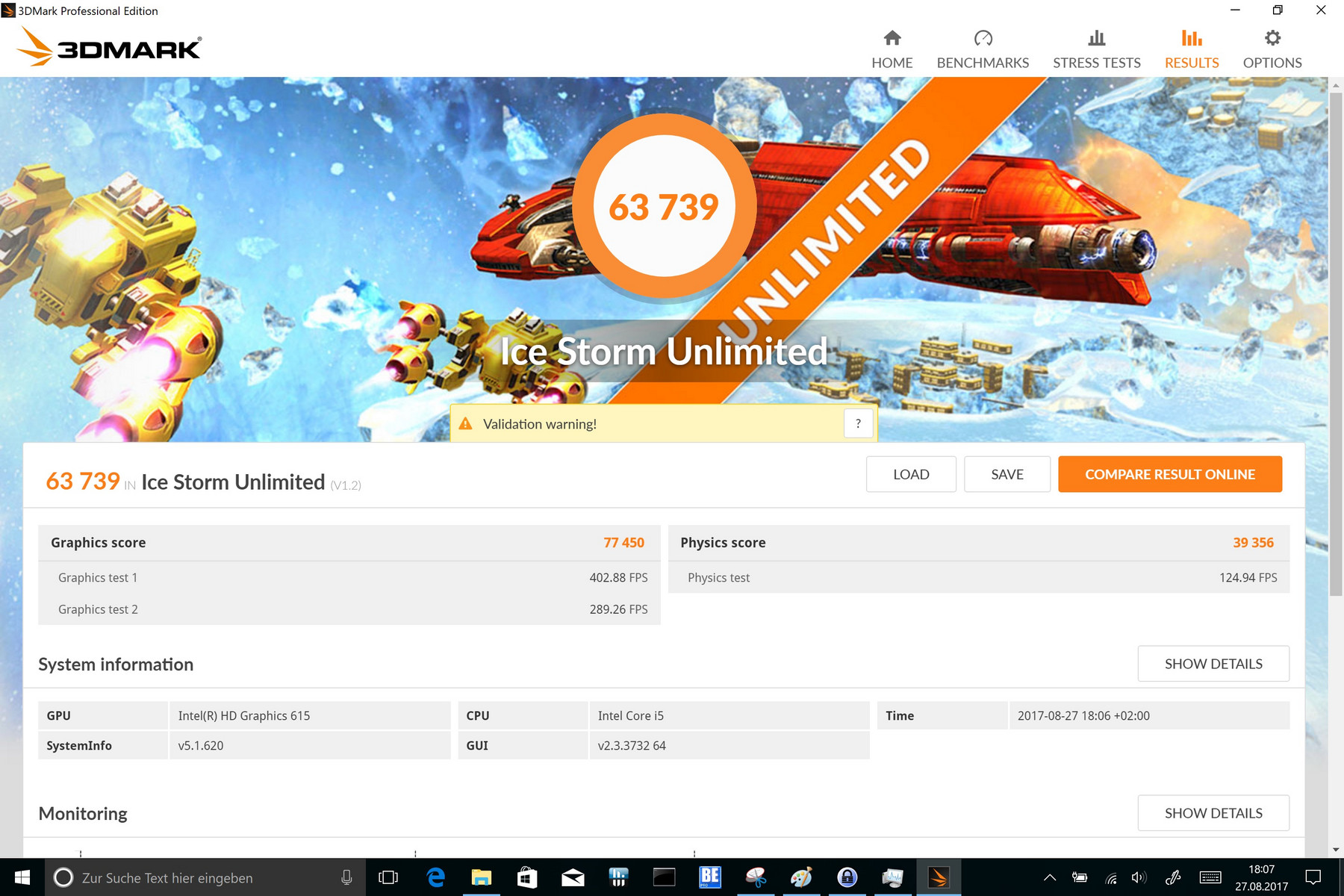Image resolution: width=1344 pixels, height=896 pixels.
Task: Open the touch keyboard tray icon
Action: pos(1210,877)
